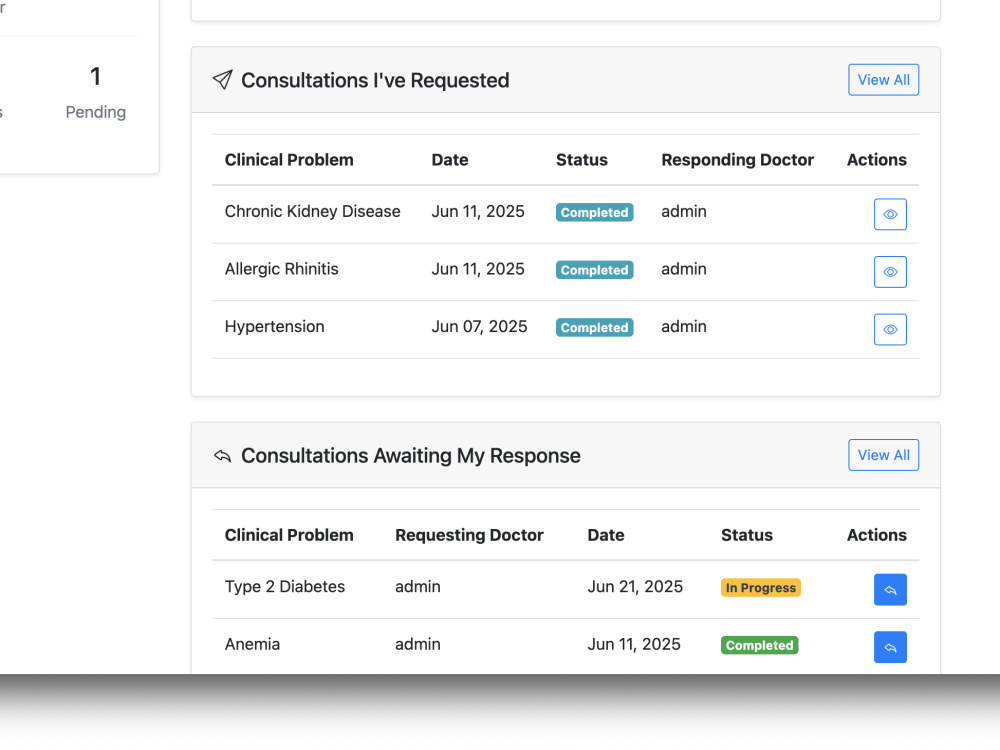Image resolution: width=1000 pixels, height=750 pixels.
Task: Select the Hypertension clinical problem row
Action: point(565,329)
